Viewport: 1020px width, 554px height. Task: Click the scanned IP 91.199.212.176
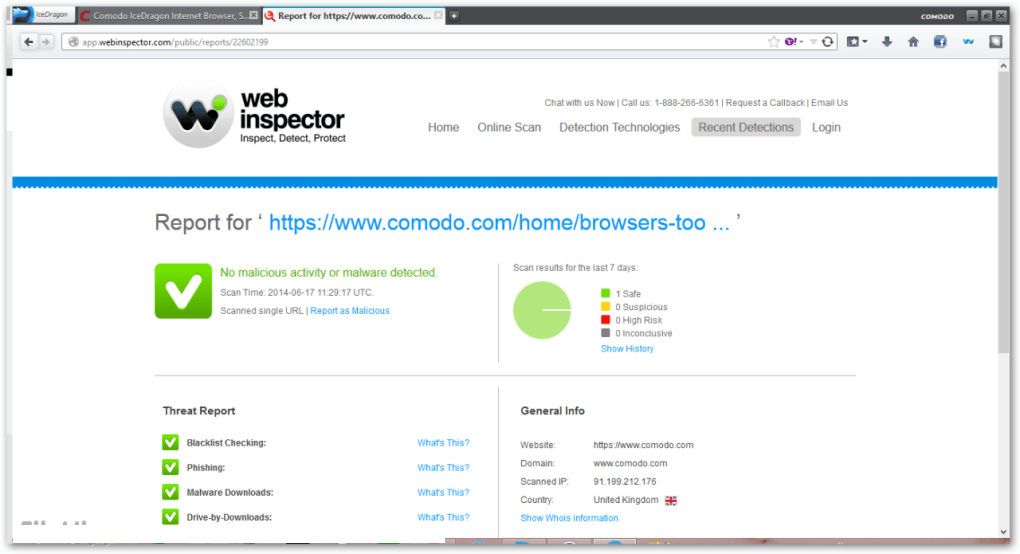click(x=624, y=482)
